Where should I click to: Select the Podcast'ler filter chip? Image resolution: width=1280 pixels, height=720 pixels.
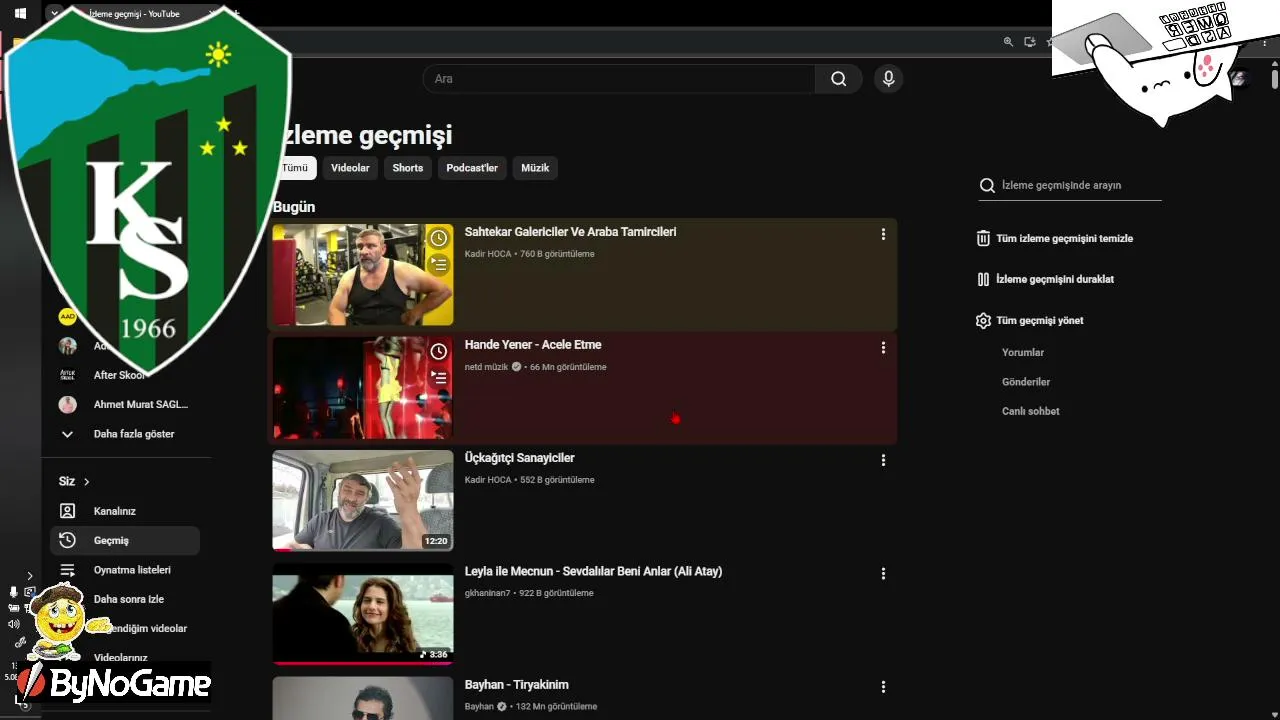click(x=472, y=168)
